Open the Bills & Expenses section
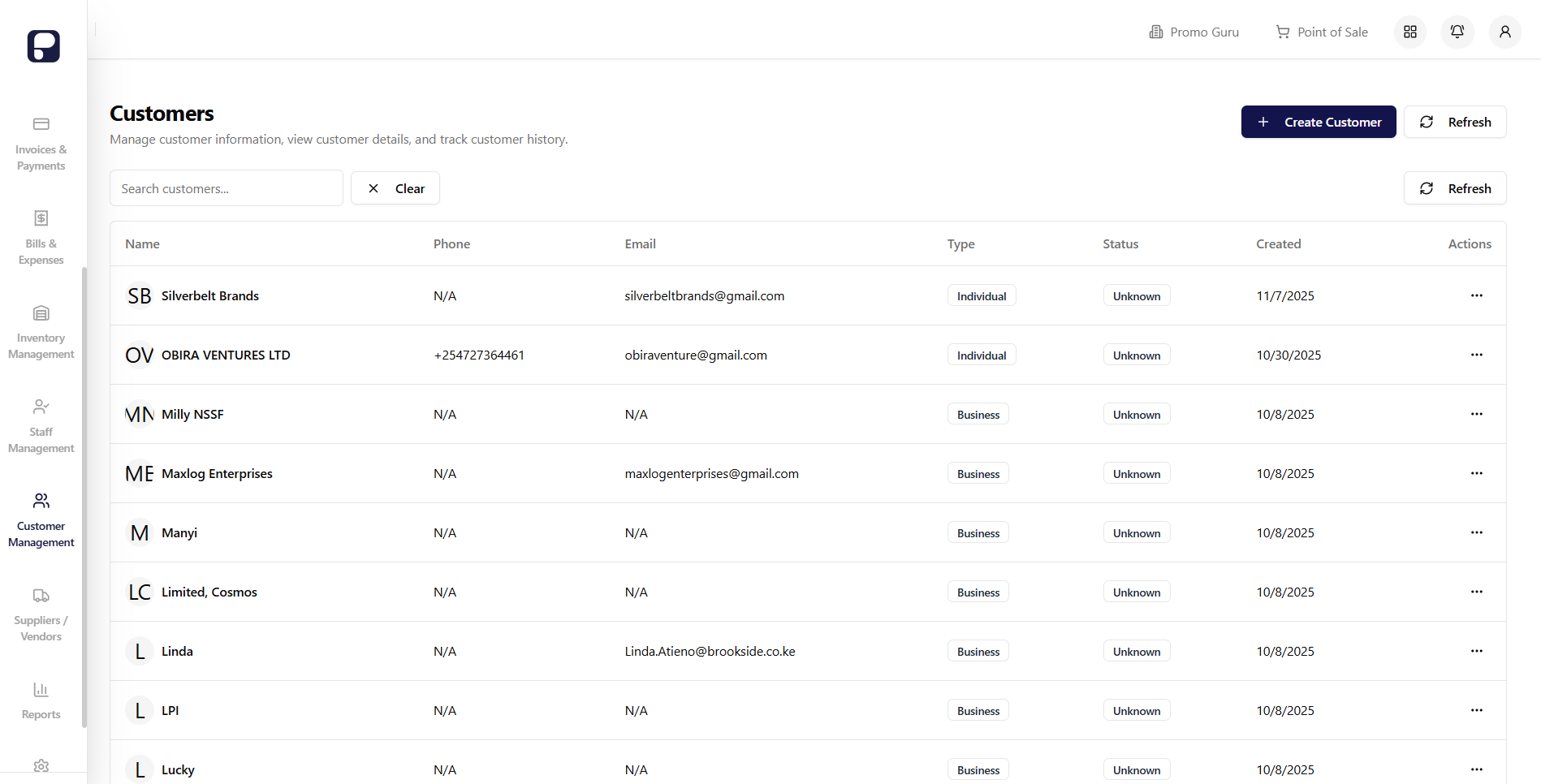Screen dimensions: 1541x784 point(41,239)
